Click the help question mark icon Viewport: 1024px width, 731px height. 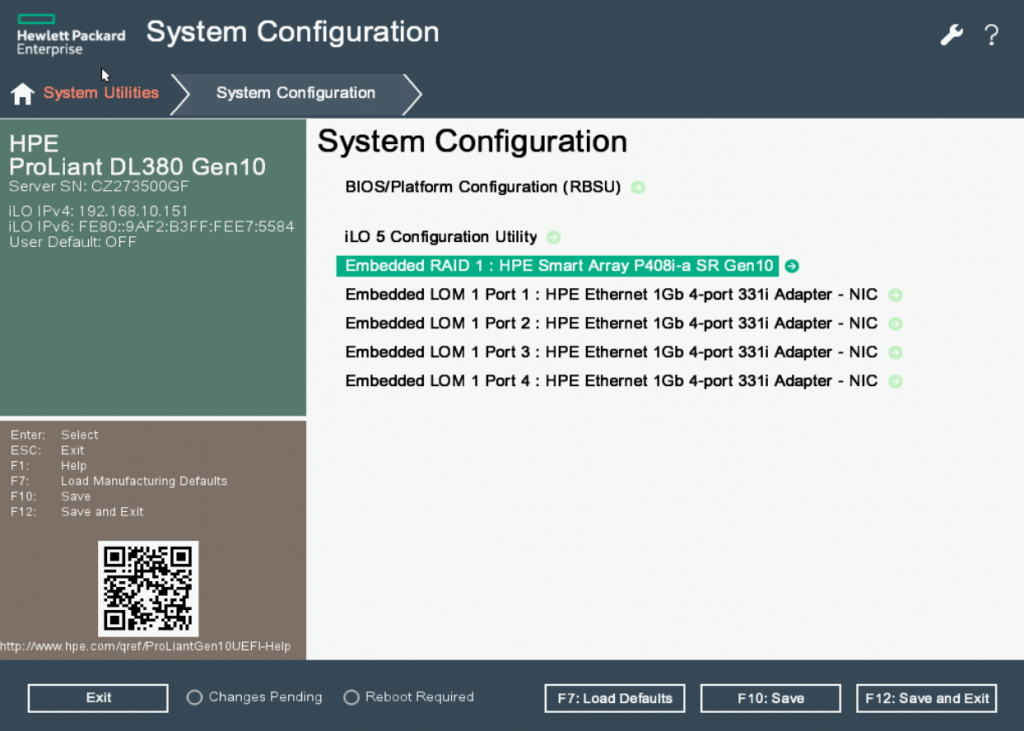click(991, 34)
